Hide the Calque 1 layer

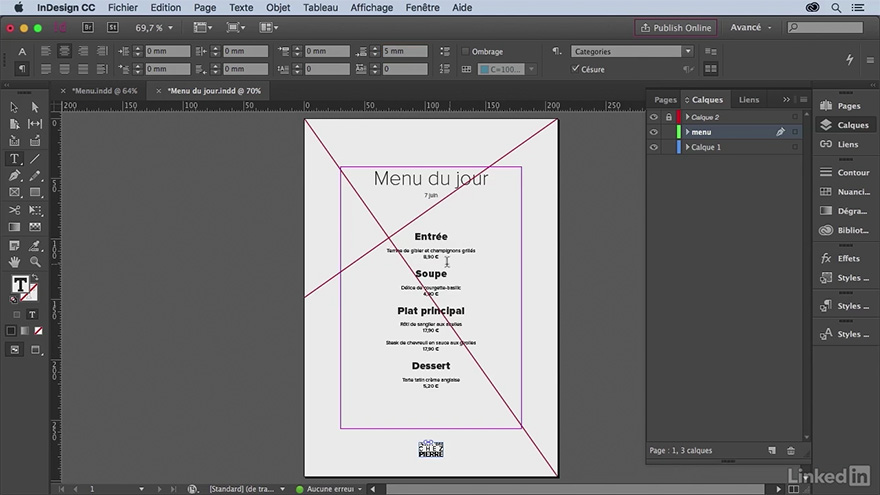coord(654,147)
